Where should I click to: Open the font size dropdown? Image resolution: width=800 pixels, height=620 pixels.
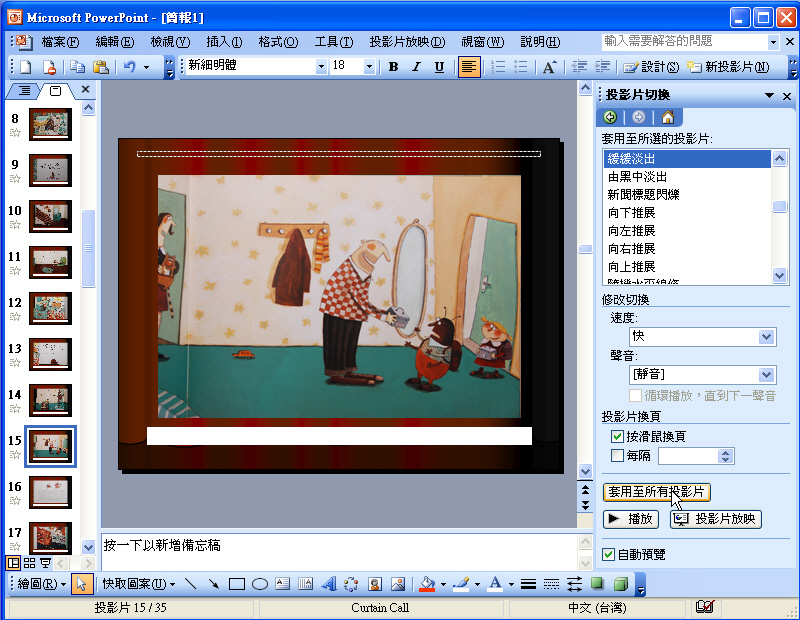coord(369,66)
